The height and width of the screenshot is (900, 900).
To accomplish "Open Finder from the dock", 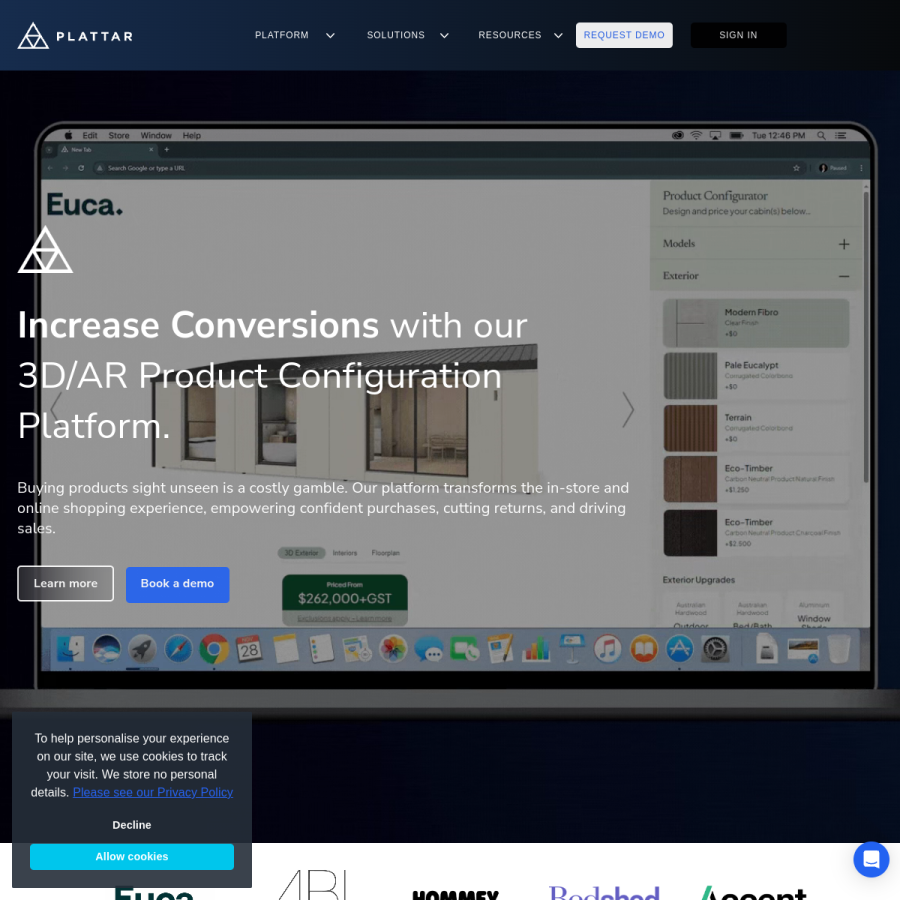I will pos(70,649).
